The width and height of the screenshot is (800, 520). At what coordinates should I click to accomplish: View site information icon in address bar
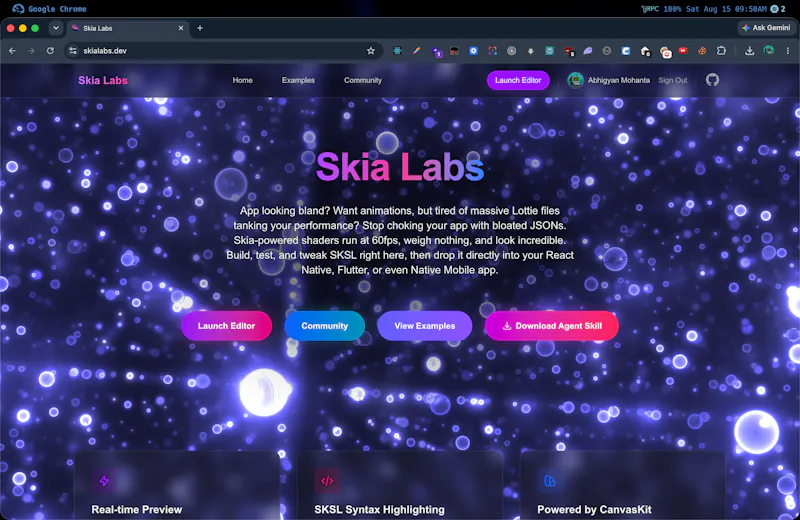(x=73, y=51)
